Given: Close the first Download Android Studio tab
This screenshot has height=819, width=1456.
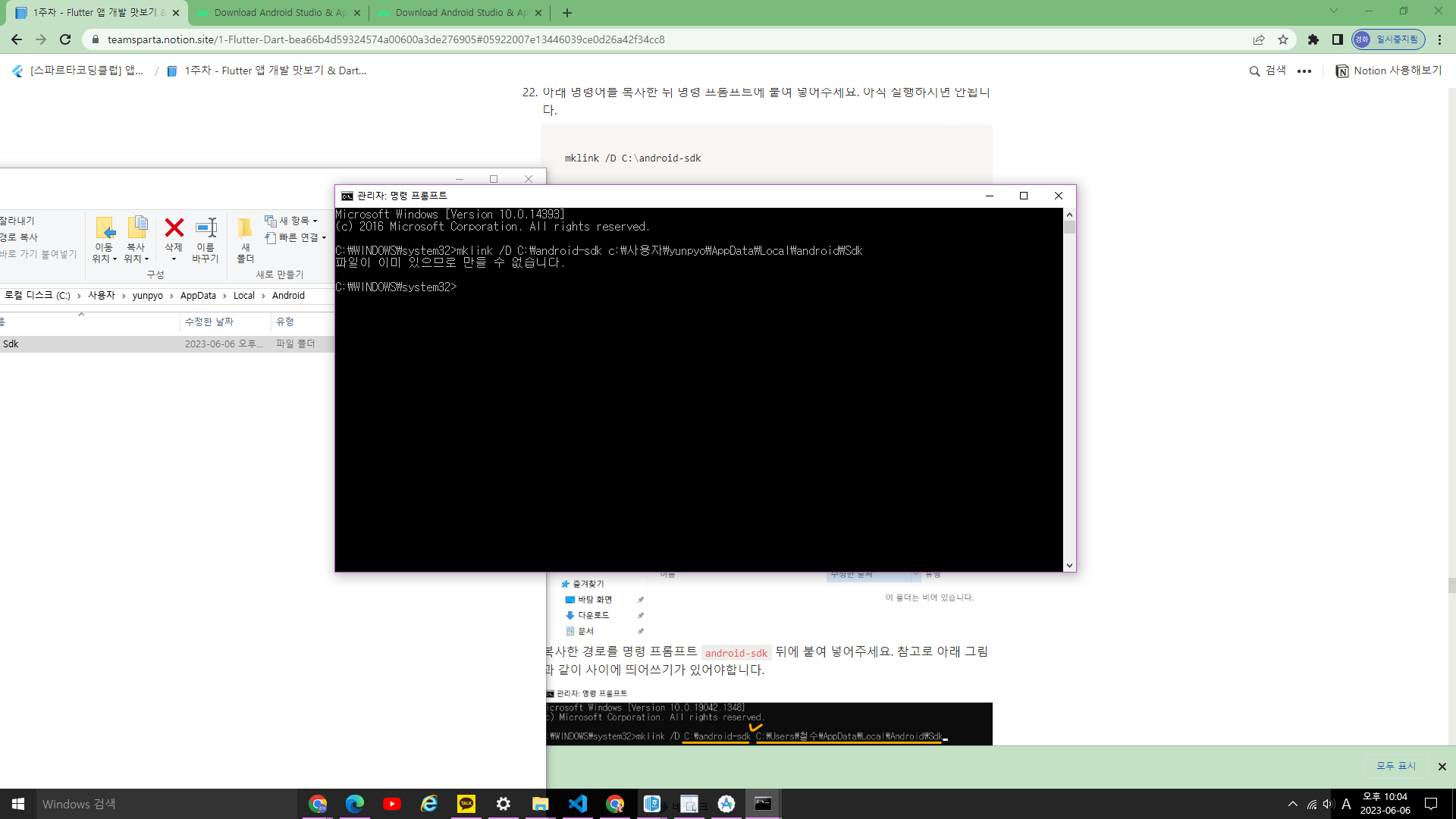Looking at the screenshot, I should [x=357, y=13].
